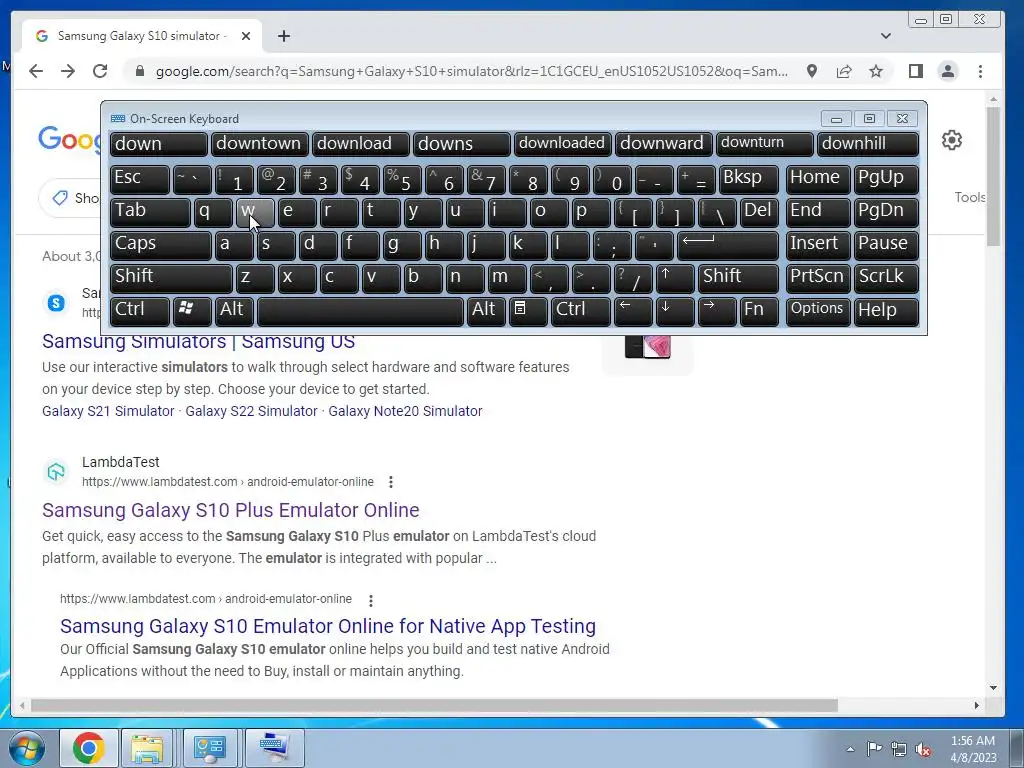The height and width of the screenshot is (768, 1024).
Task: Open the Galaxy S21 Simulator sublink
Action: (x=108, y=411)
